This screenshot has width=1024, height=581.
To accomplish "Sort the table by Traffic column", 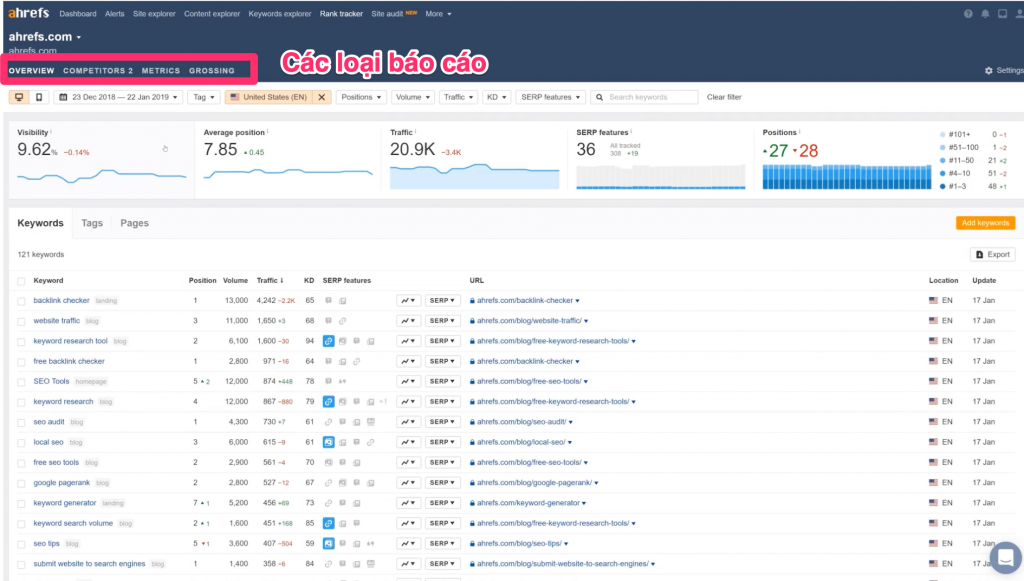I will (270, 281).
